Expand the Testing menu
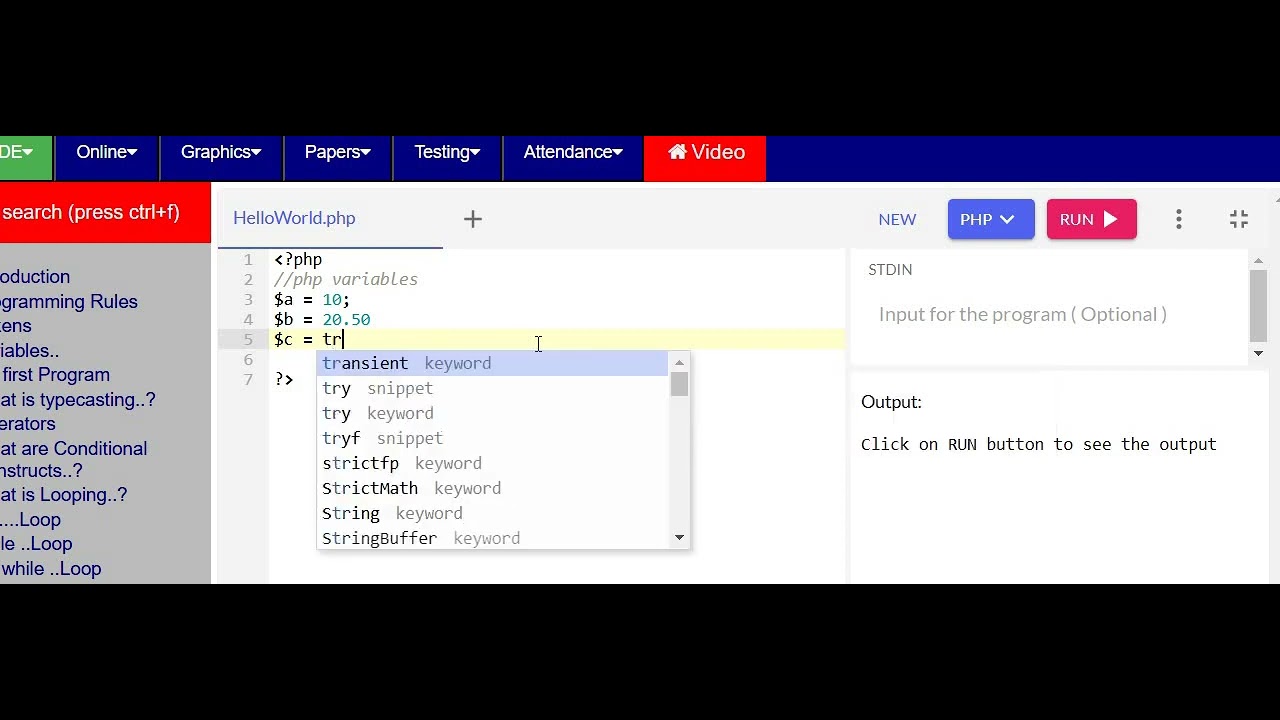Viewport: 1280px width, 720px height. coord(447,152)
